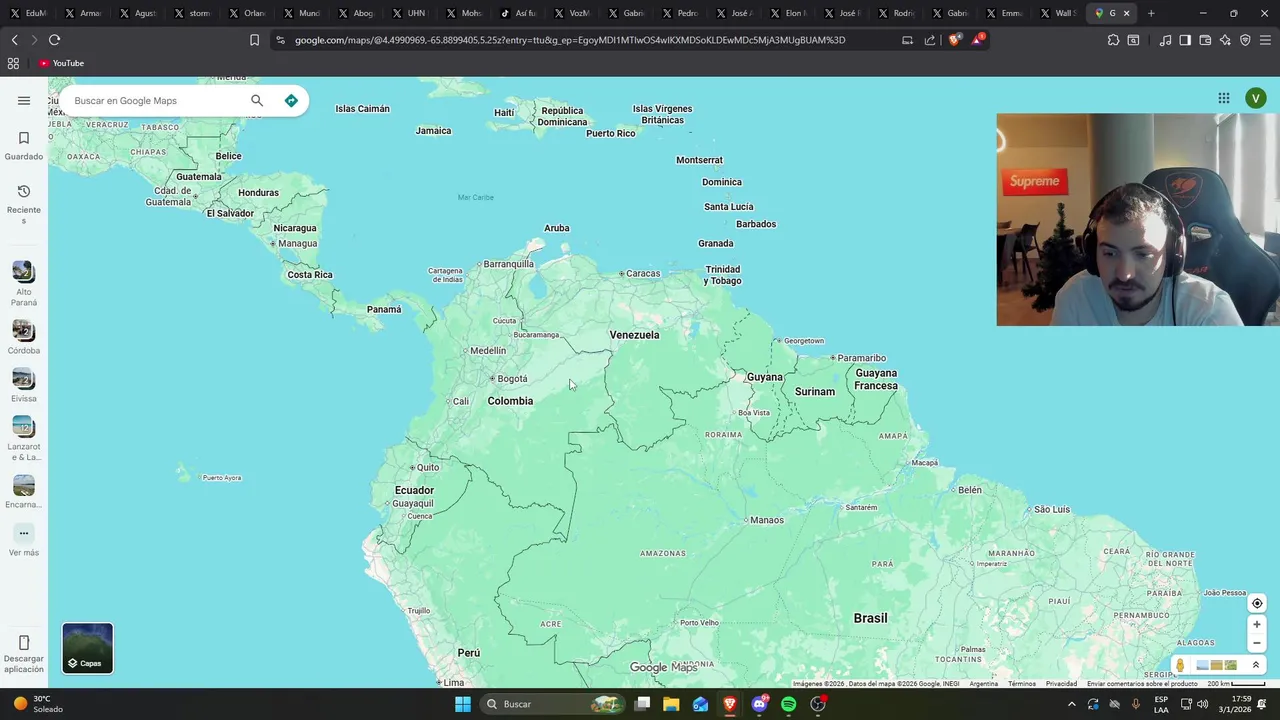Open YouTube bookmark
Screen dimensions: 1280x720
(x=62, y=63)
